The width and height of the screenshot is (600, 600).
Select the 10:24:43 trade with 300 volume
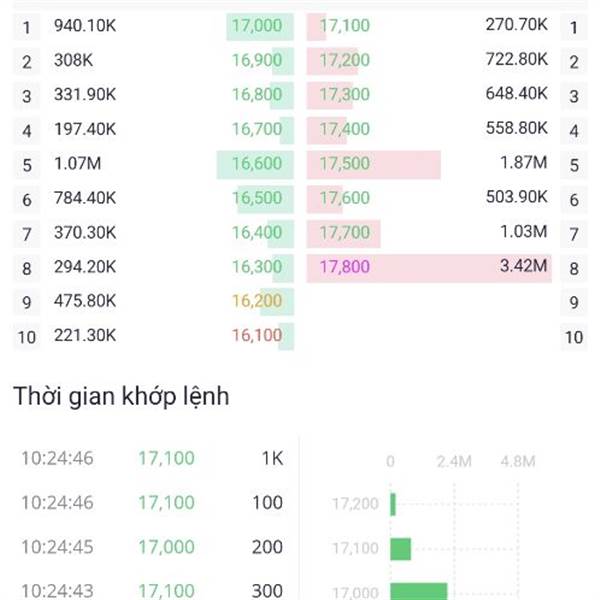click(x=152, y=590)
